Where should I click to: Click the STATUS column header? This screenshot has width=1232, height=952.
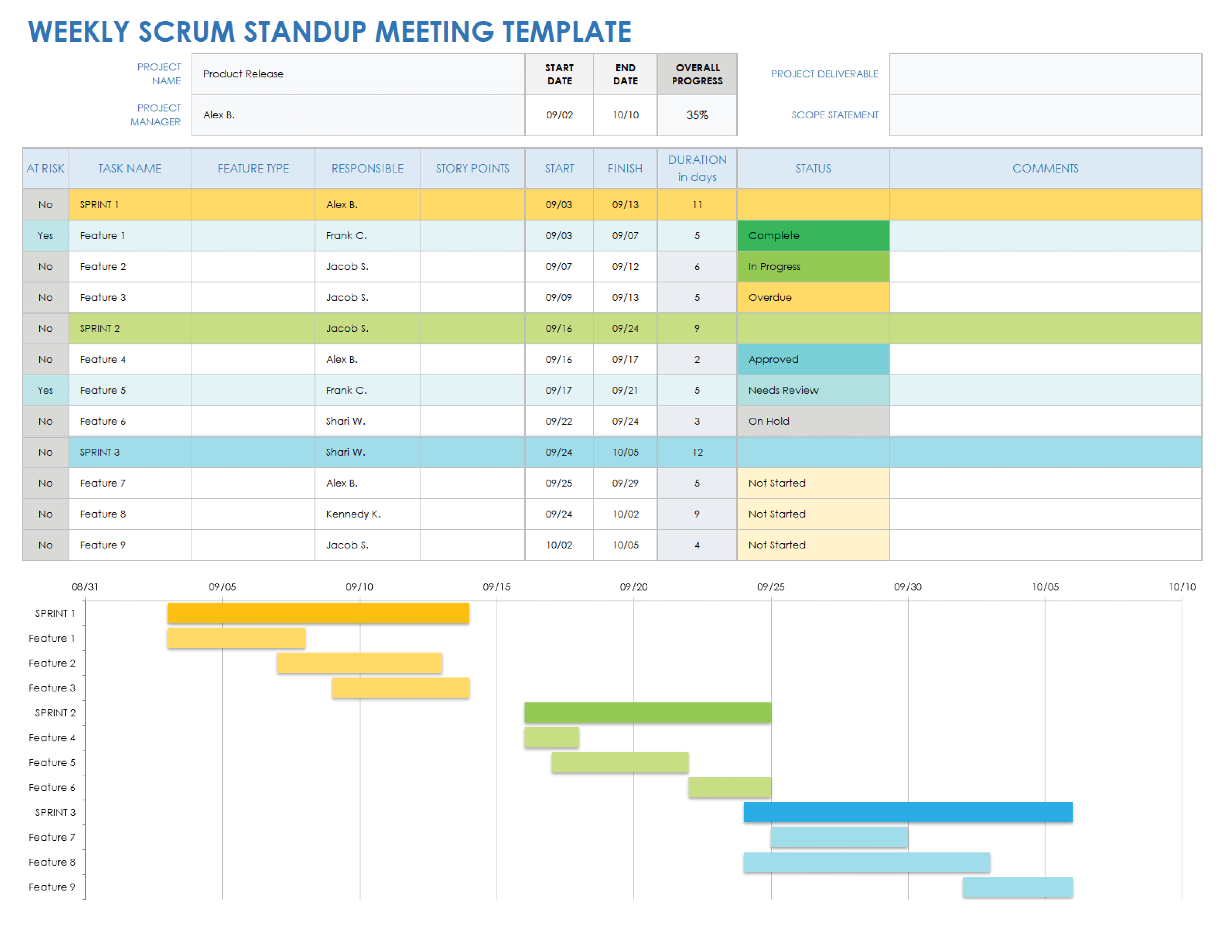(813, 169)
